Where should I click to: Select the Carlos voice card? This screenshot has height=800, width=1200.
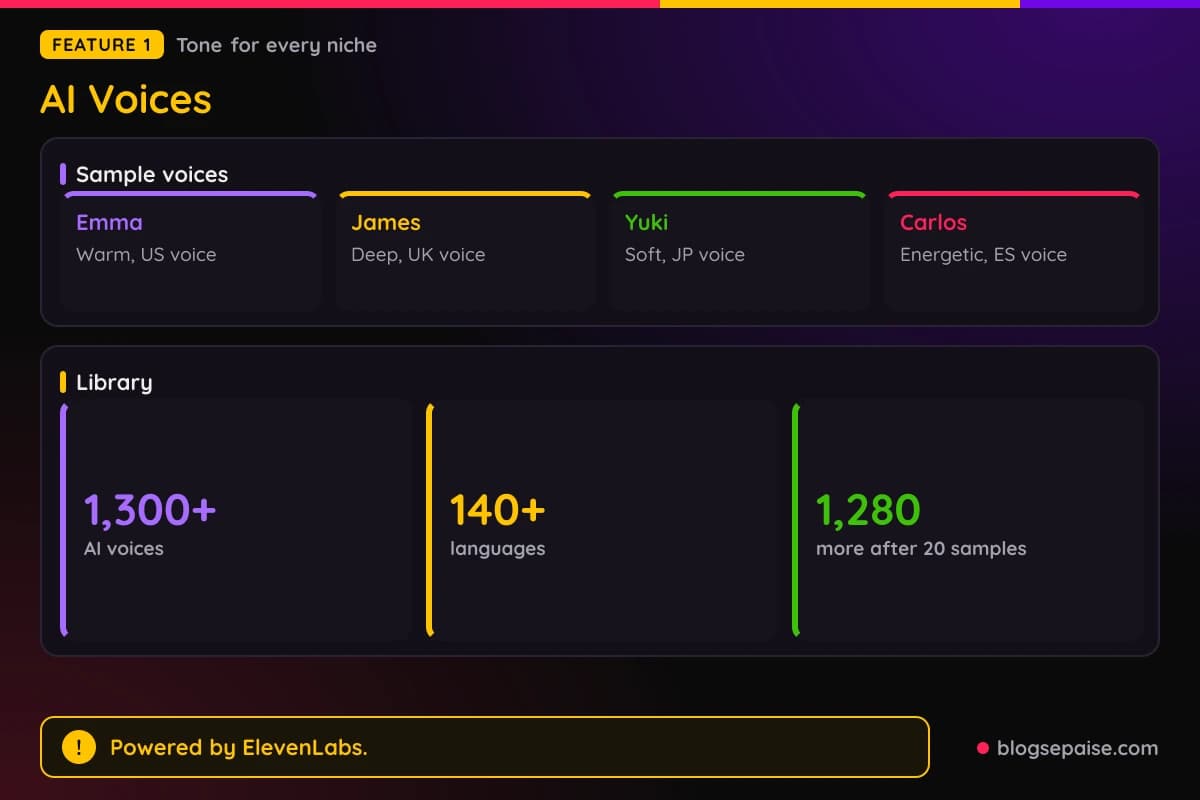[x=1014, y=250]
